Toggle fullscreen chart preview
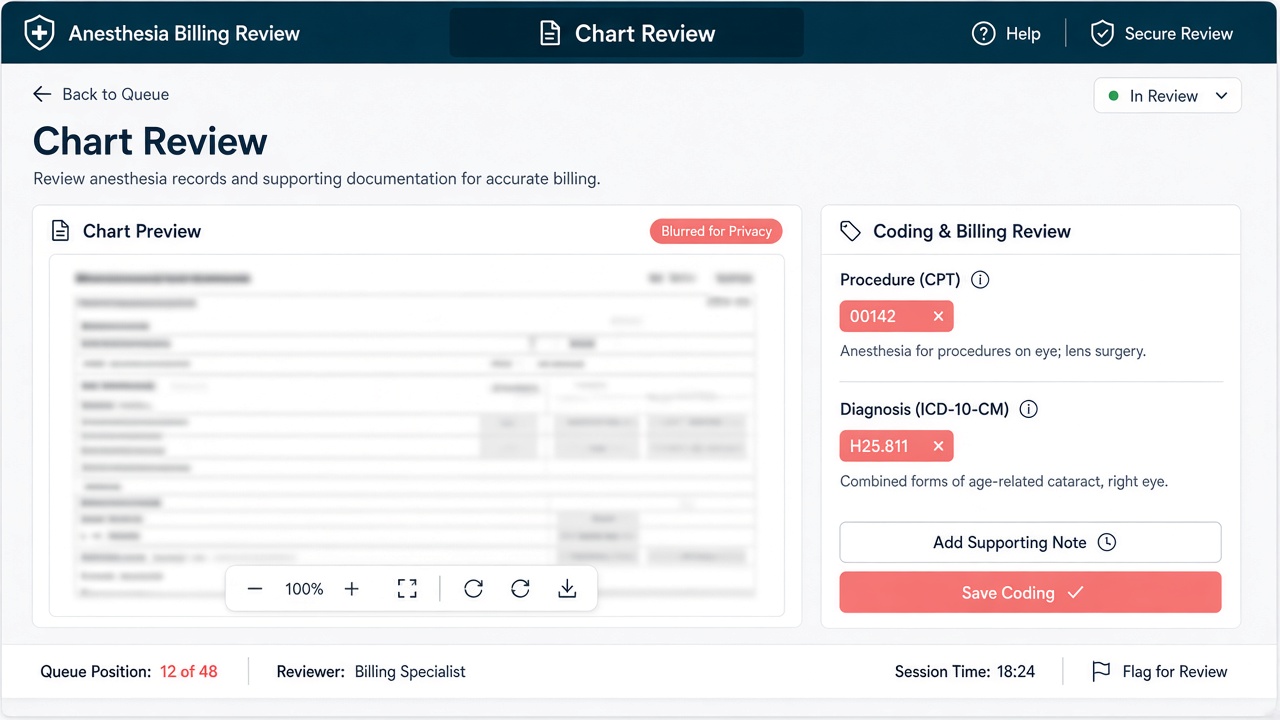 [x=407, y=589]
